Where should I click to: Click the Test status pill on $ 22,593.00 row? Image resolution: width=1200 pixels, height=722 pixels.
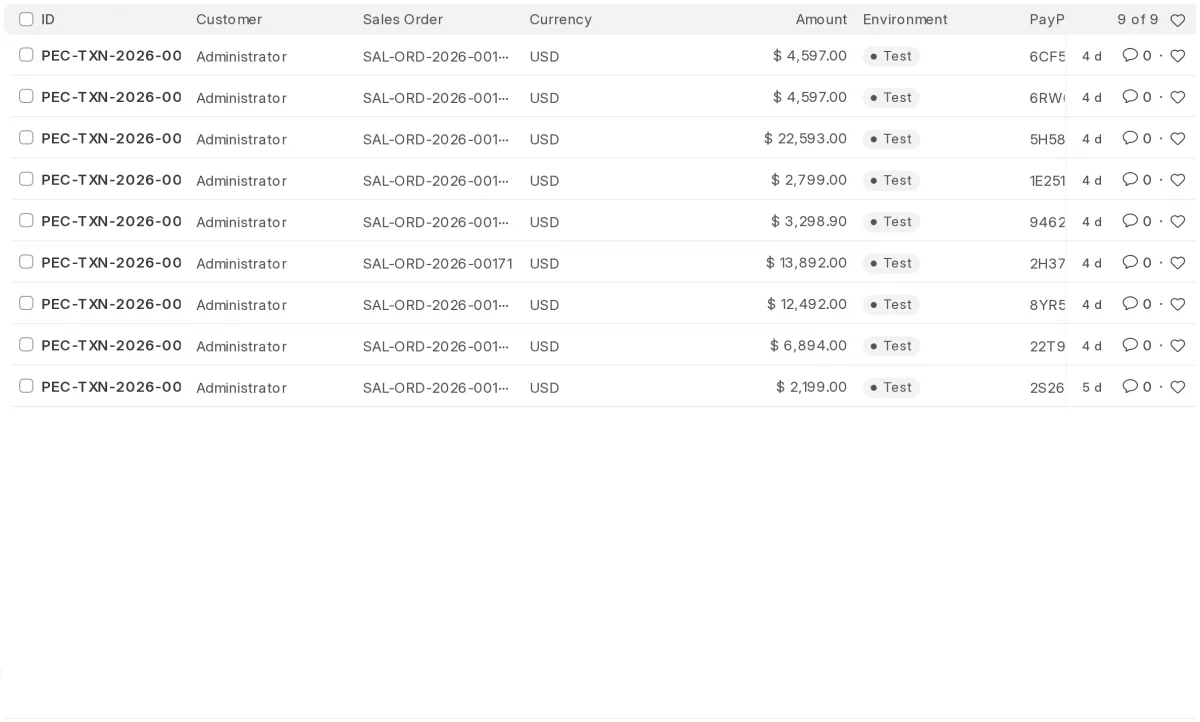[891, 139]
